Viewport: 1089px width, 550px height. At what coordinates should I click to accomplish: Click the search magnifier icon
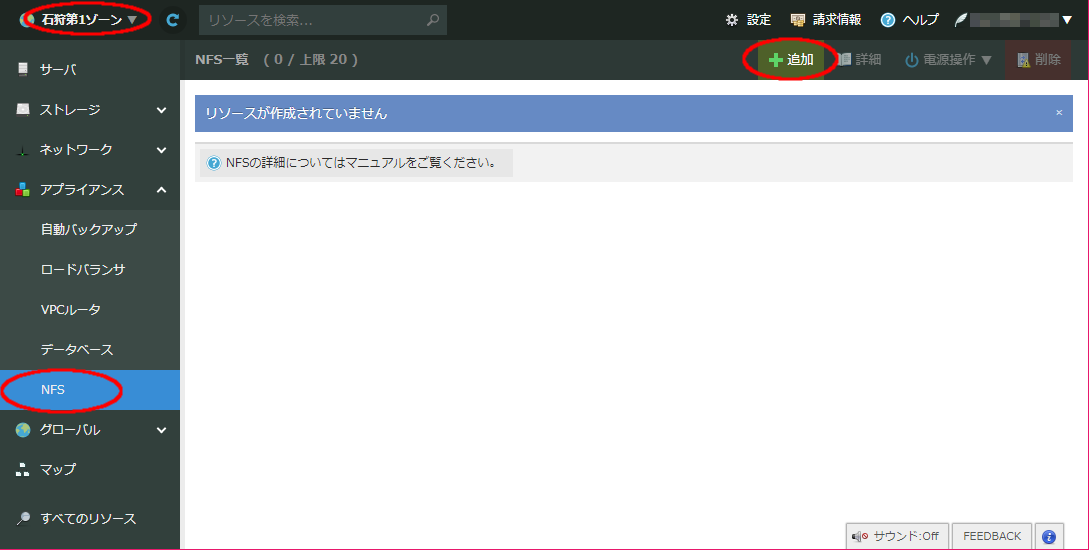coord(432,19)
